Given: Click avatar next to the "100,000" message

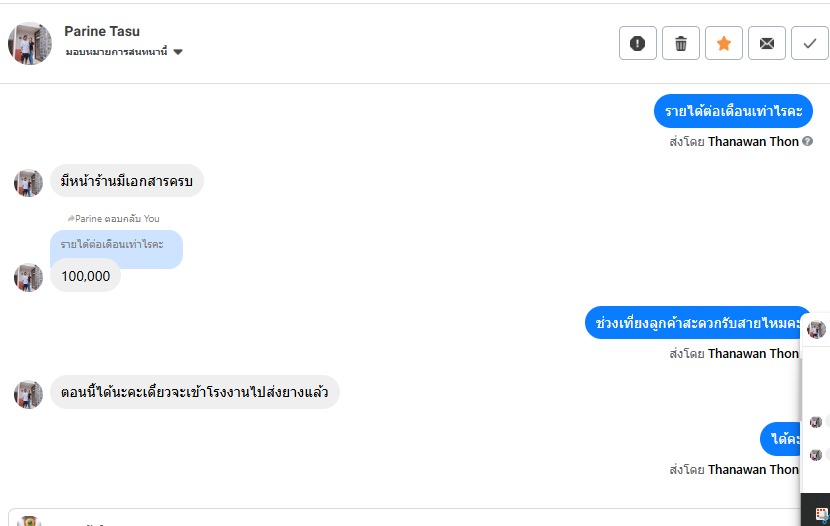Looking at the screenshot, I should tap(28, 277).
